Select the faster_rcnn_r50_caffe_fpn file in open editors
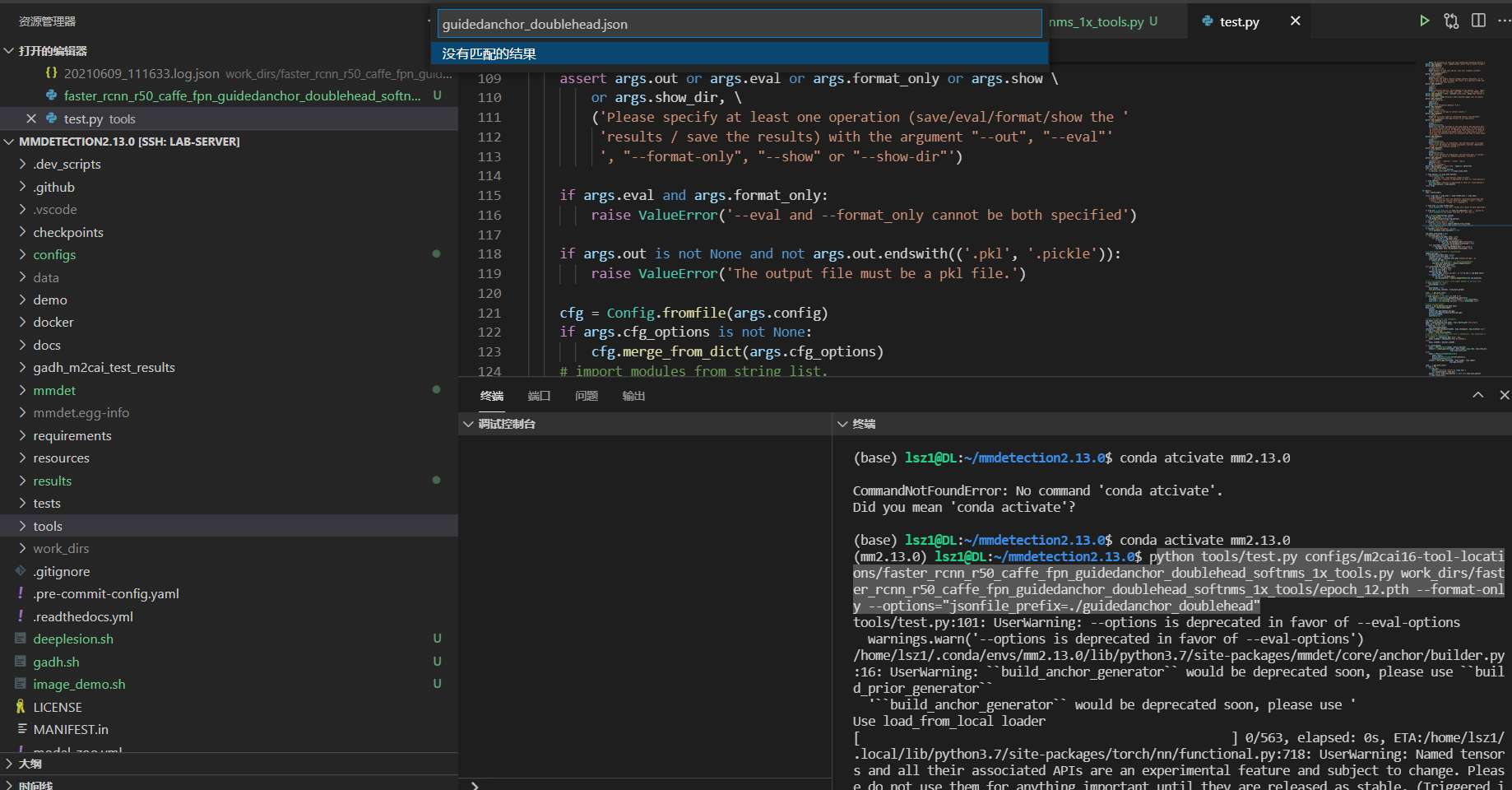1512x790 pixels. pyautogui.click(x=239, y=95)
